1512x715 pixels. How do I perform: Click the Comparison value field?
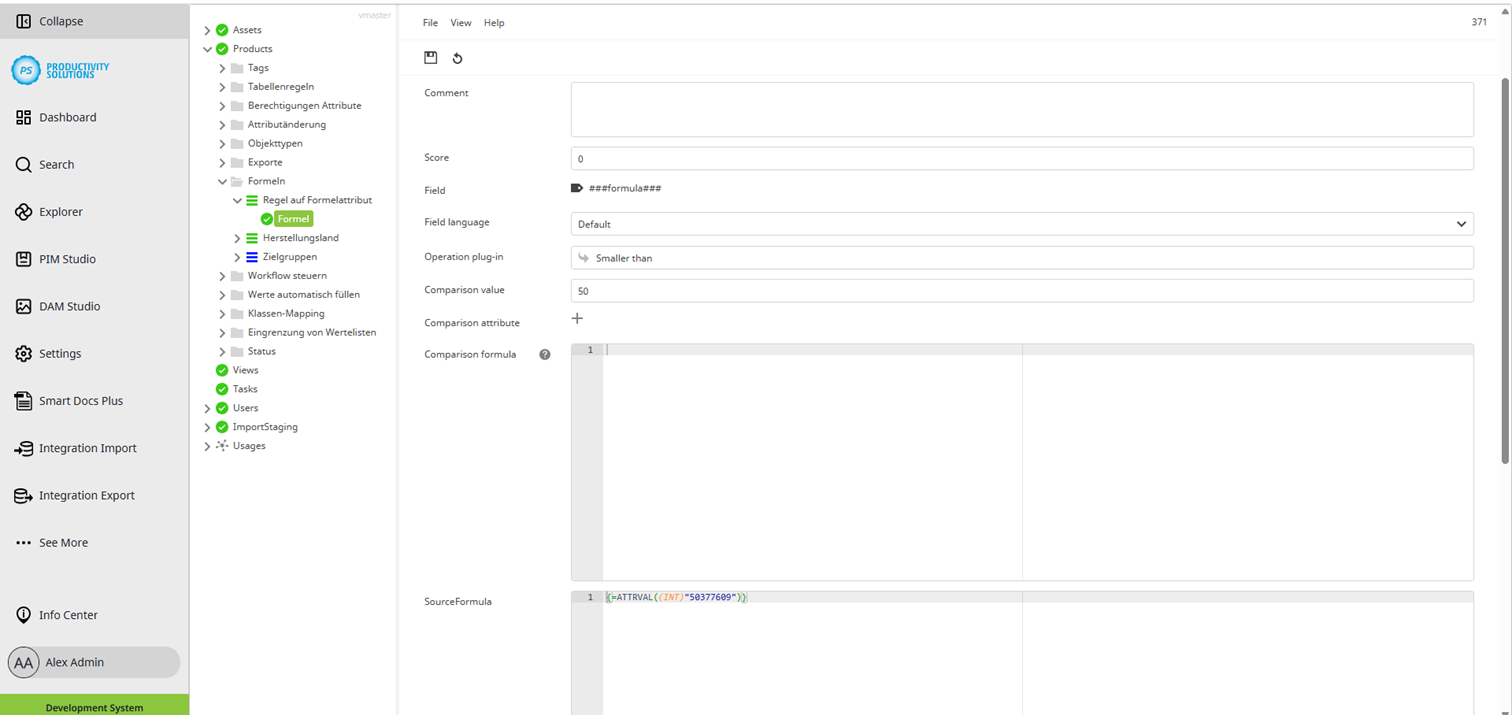[x=1022, y=291]
